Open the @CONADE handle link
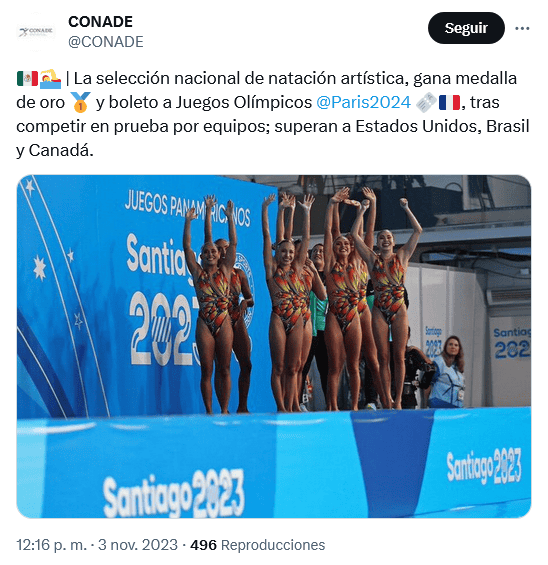Viewport: 548px width, 565px height. 106,42
